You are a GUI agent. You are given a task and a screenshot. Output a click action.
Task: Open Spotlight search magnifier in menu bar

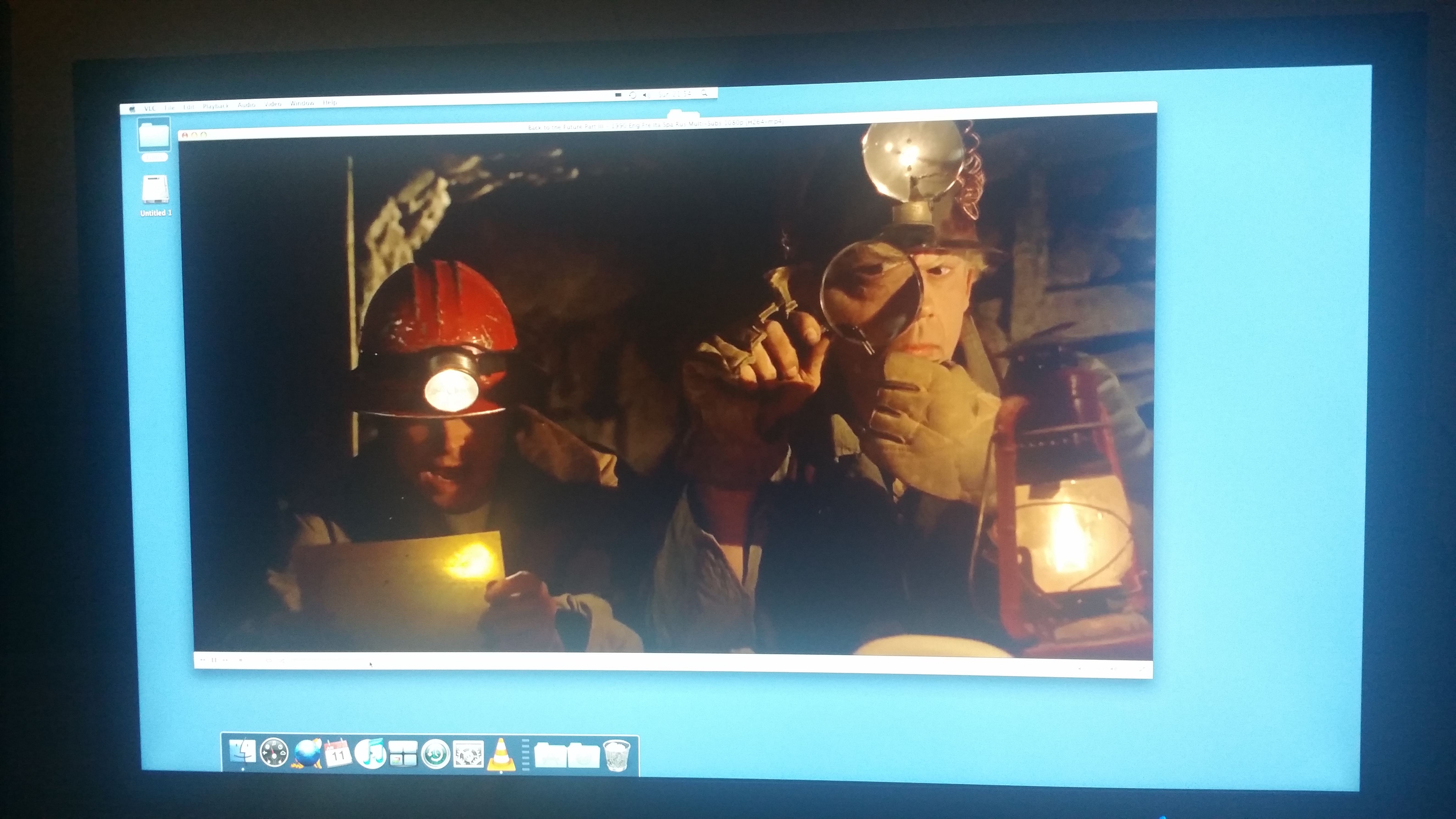(704, 93)
